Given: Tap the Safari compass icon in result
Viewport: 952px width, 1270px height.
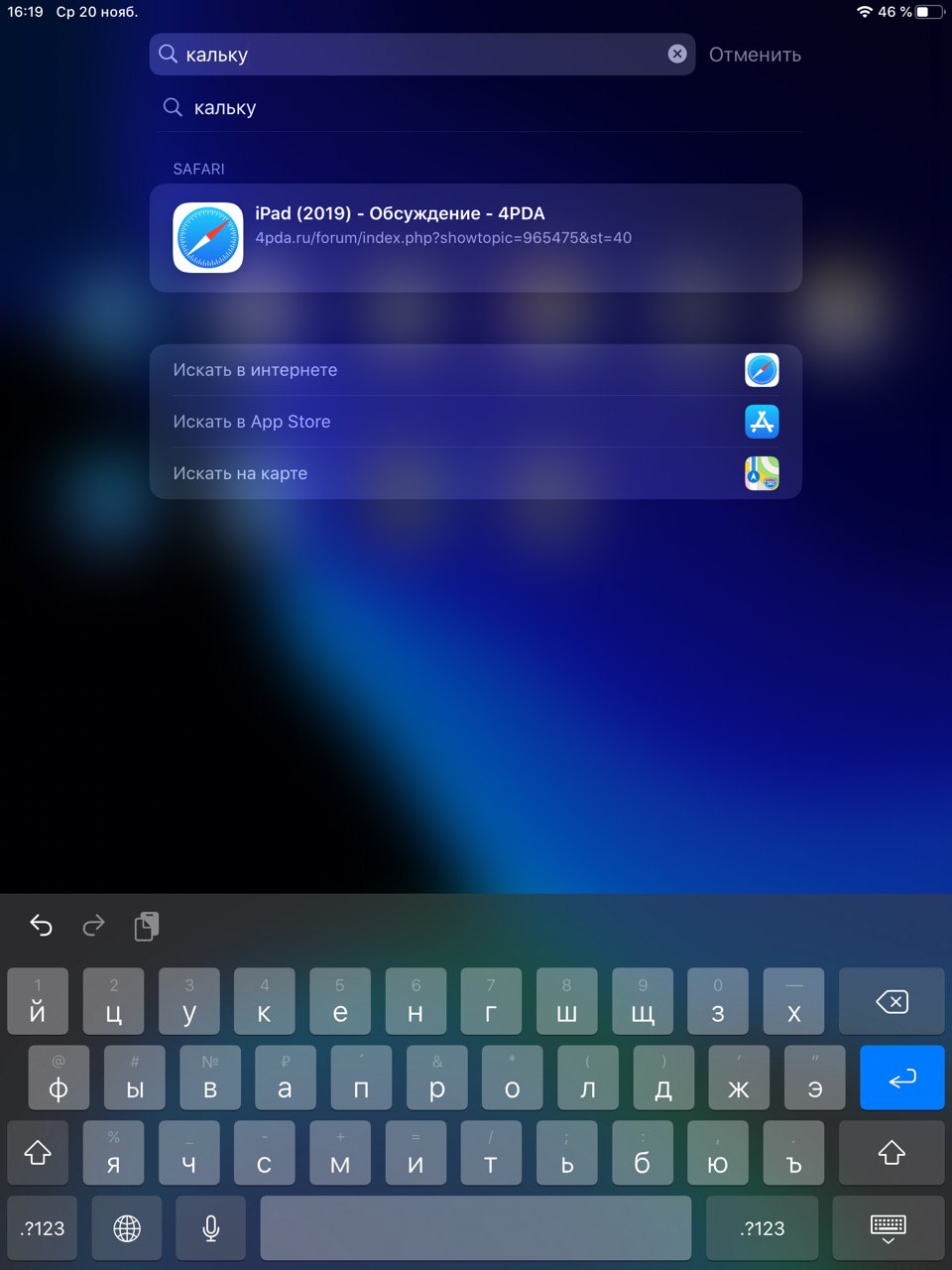Looking at the screenshot, I should pyautogui.click(x=208, y=238).
